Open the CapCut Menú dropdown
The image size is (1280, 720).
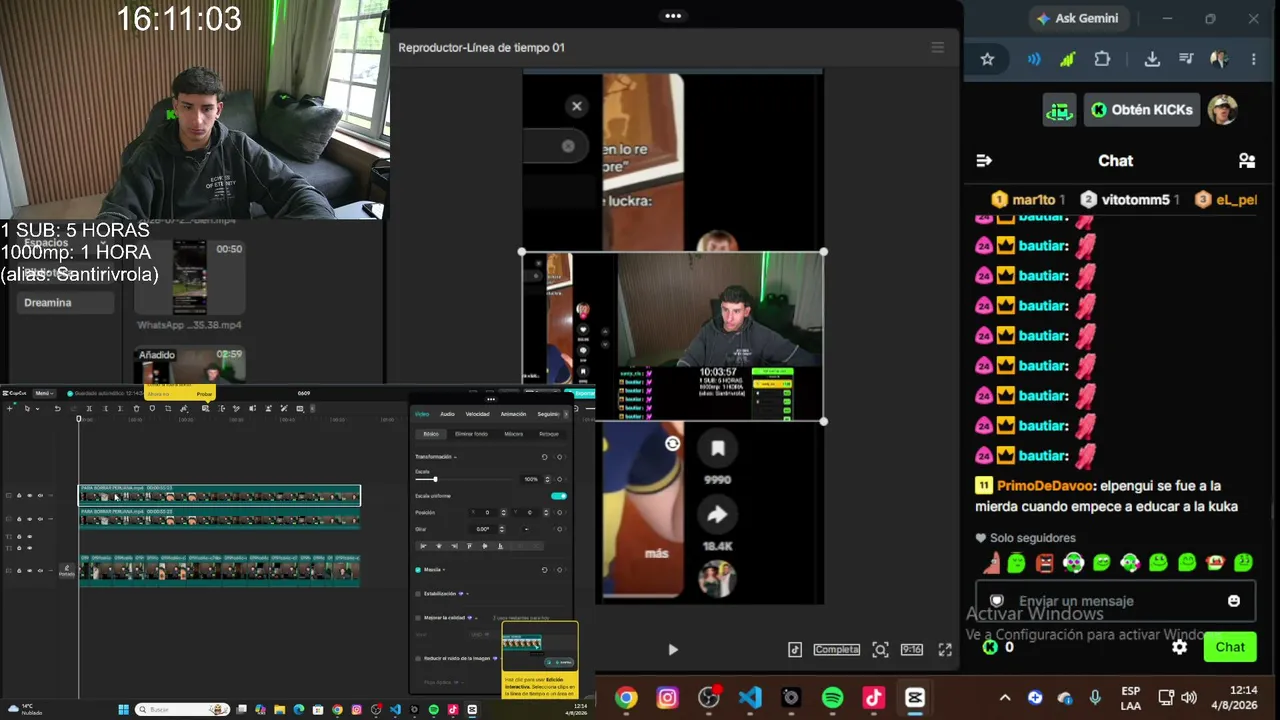click(x=43, y=393)
